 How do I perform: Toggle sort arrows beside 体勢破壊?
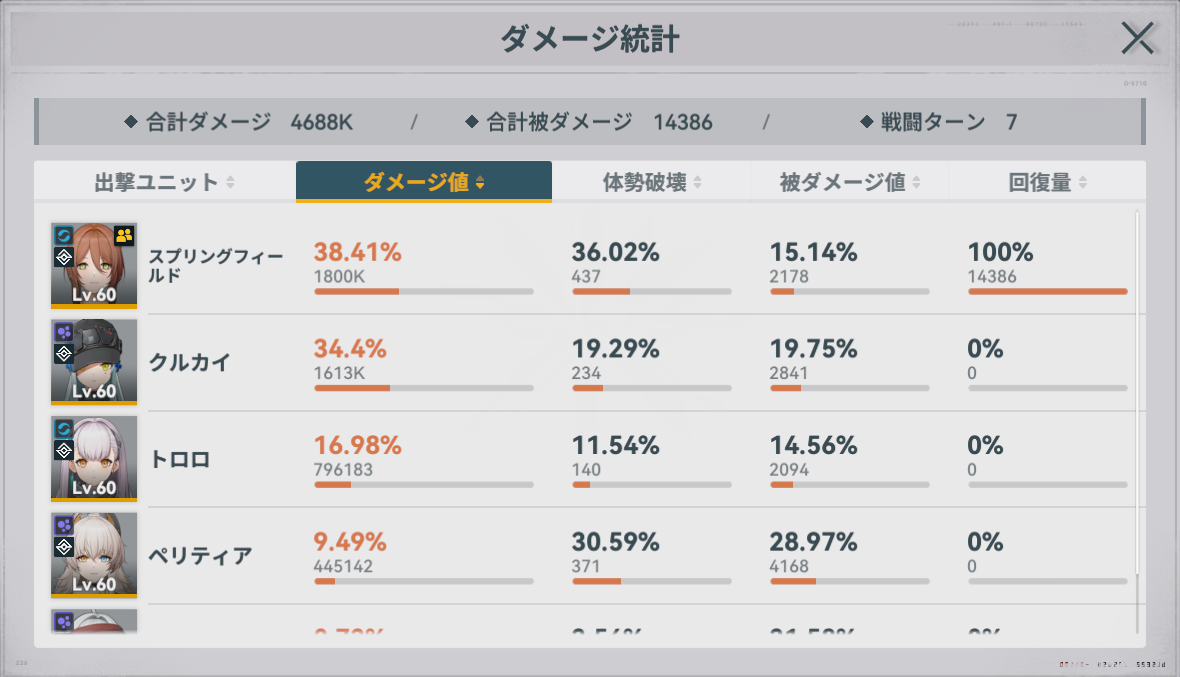tap(697, 182)
